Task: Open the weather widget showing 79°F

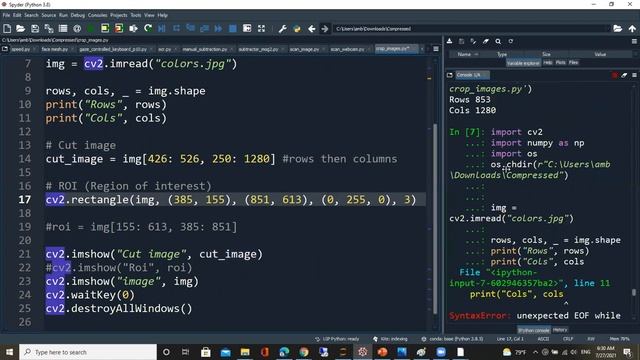Action: [x=514, y=352]
